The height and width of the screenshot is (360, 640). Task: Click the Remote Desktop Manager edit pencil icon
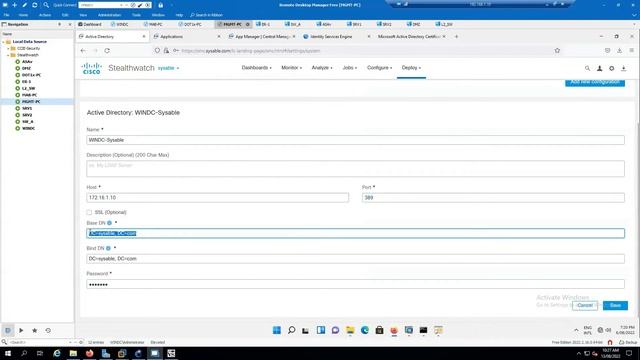[24, 5]
